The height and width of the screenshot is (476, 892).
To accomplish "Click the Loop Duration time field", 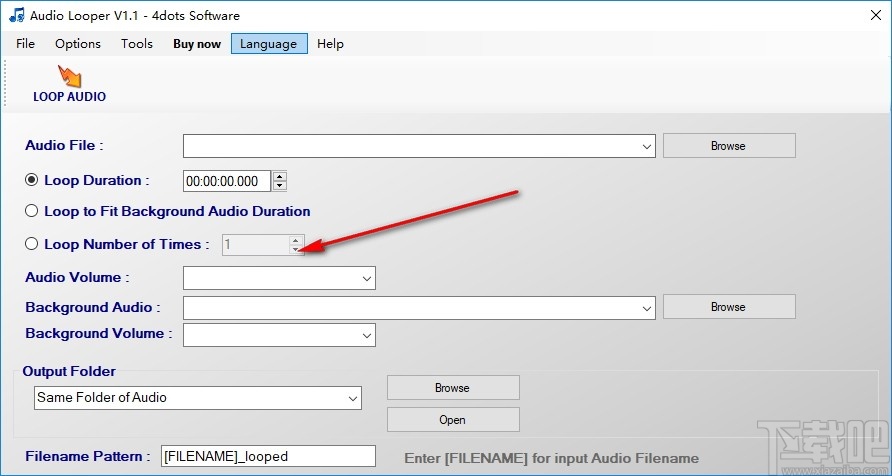I will click(228, 181).
